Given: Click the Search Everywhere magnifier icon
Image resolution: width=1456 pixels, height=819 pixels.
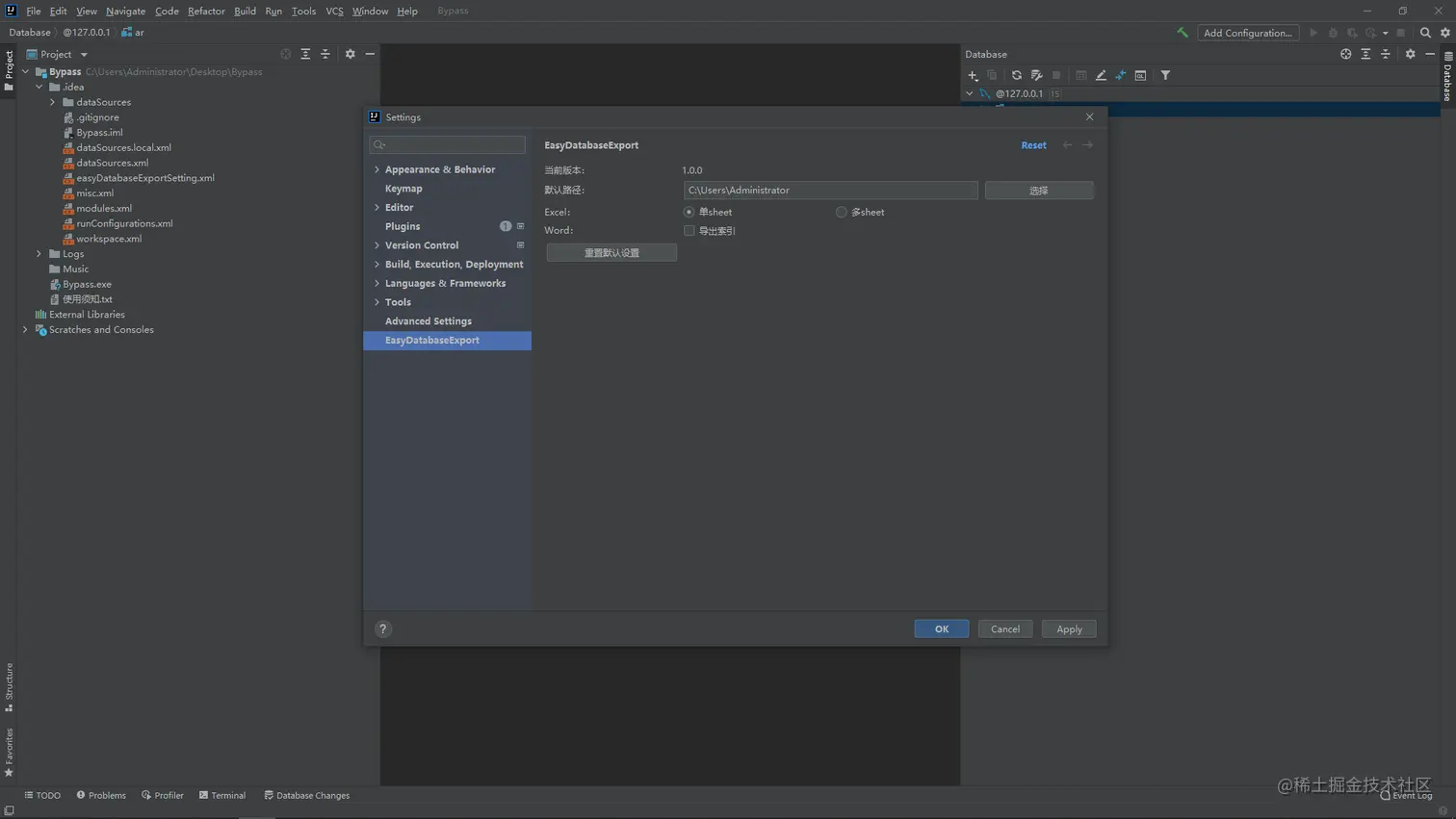Looking at the screenshot, I should (1425, 33).
